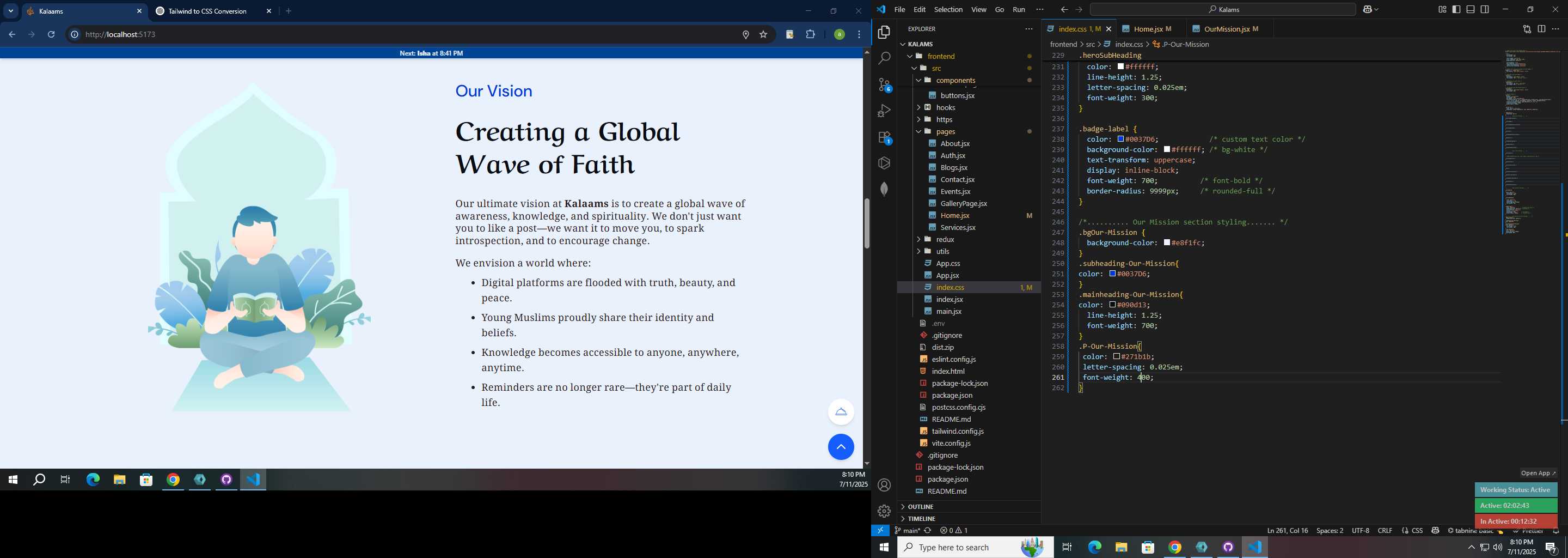Open the editor's More Actions ellipsis
The height and width of the screenshot is (558, 1568).
click(x=1555, y=29)
